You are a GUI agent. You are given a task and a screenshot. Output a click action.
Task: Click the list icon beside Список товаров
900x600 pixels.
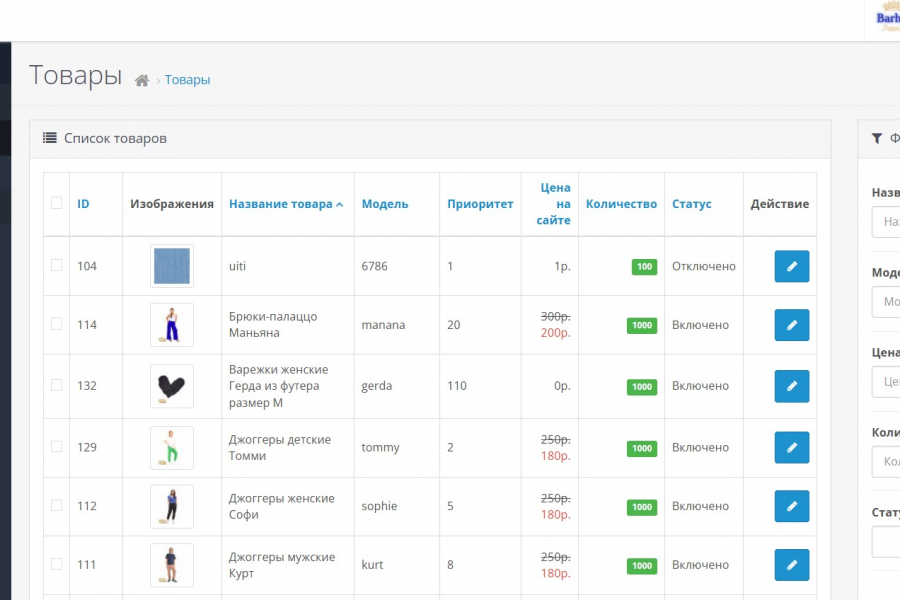click(x=49, y=138)
